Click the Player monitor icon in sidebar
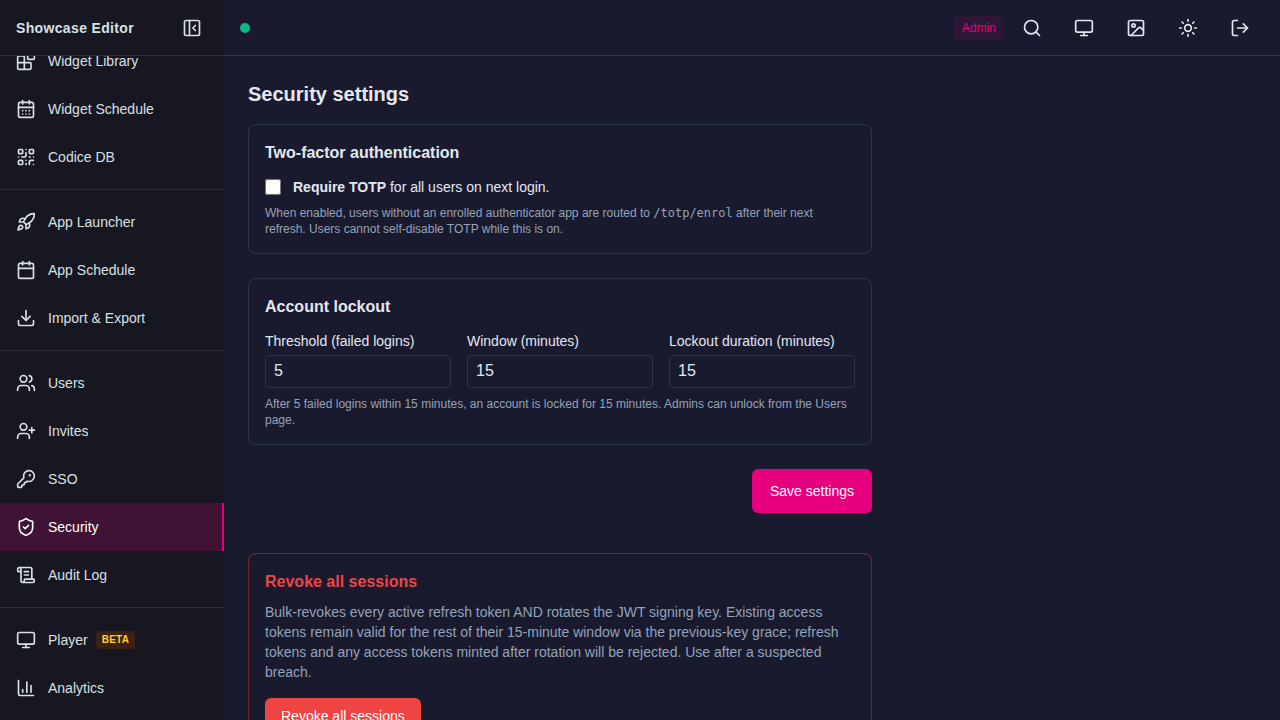 (26, 640)
